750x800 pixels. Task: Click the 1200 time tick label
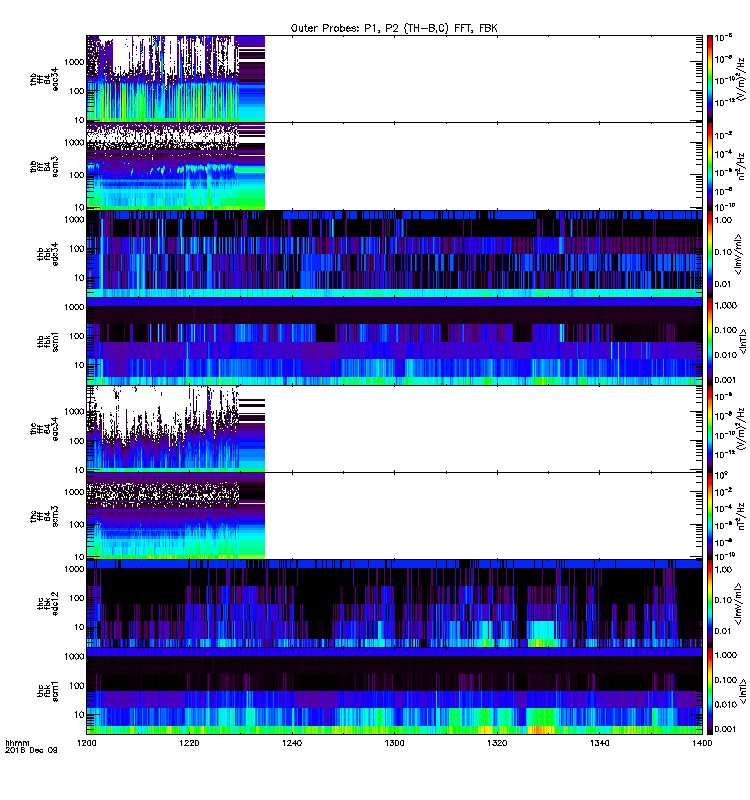(87, 743)
